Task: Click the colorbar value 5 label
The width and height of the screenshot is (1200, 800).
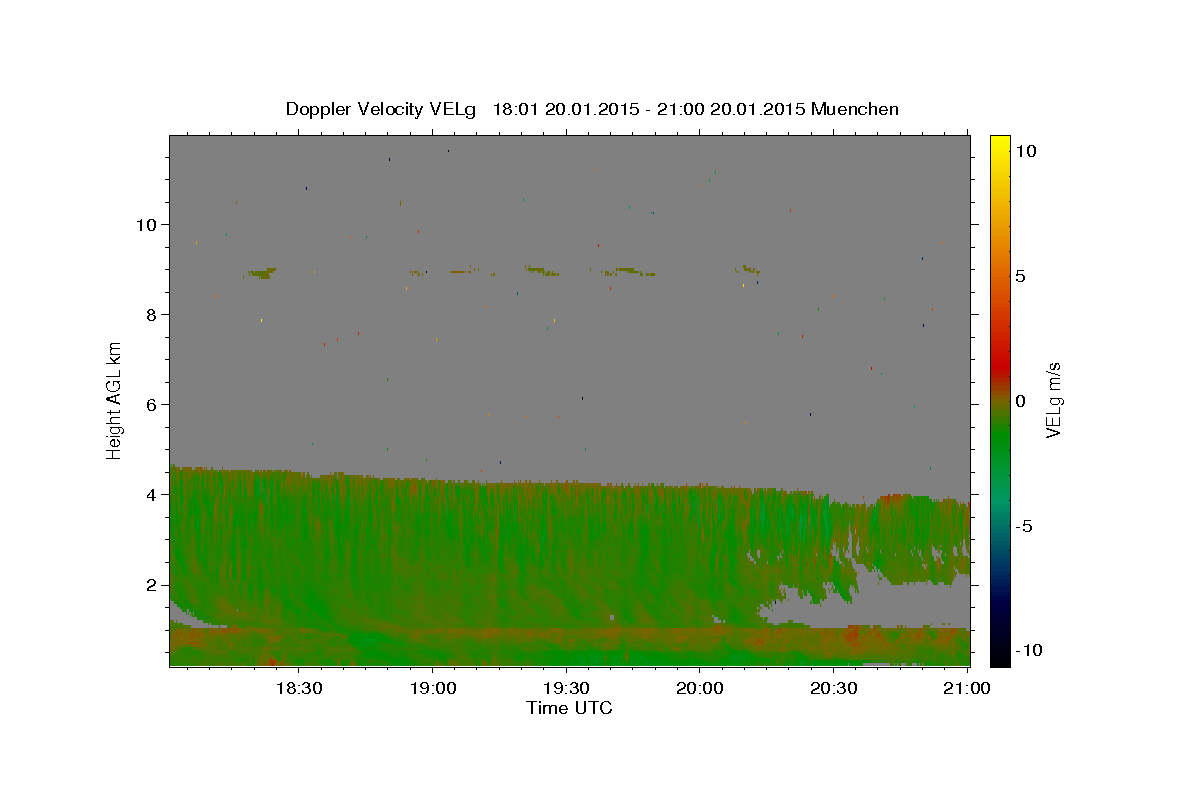Action: (1020, 276)
